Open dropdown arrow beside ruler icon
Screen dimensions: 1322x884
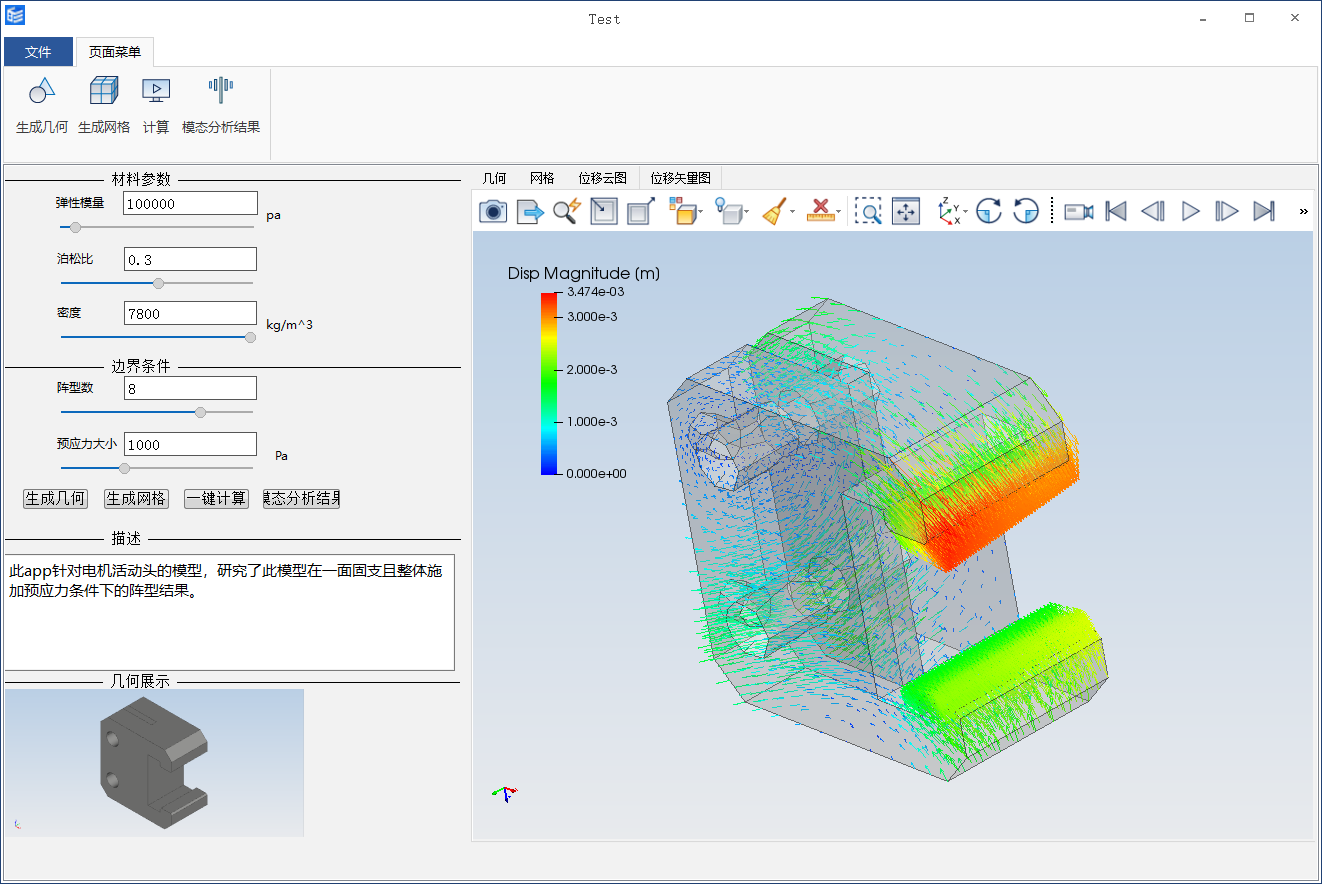pos(839,212)
